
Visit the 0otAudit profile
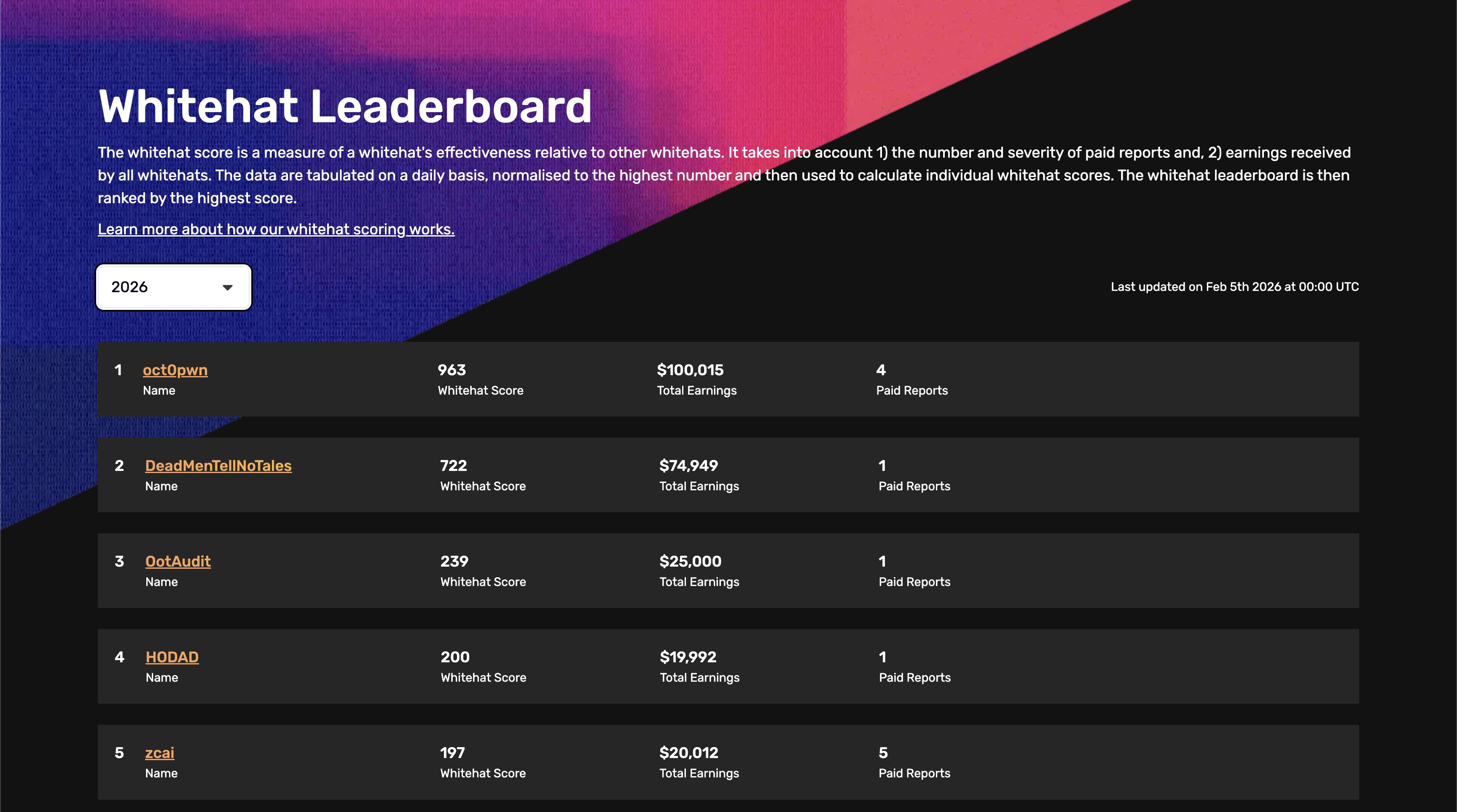pyautogui.click(x=177, y=561)
